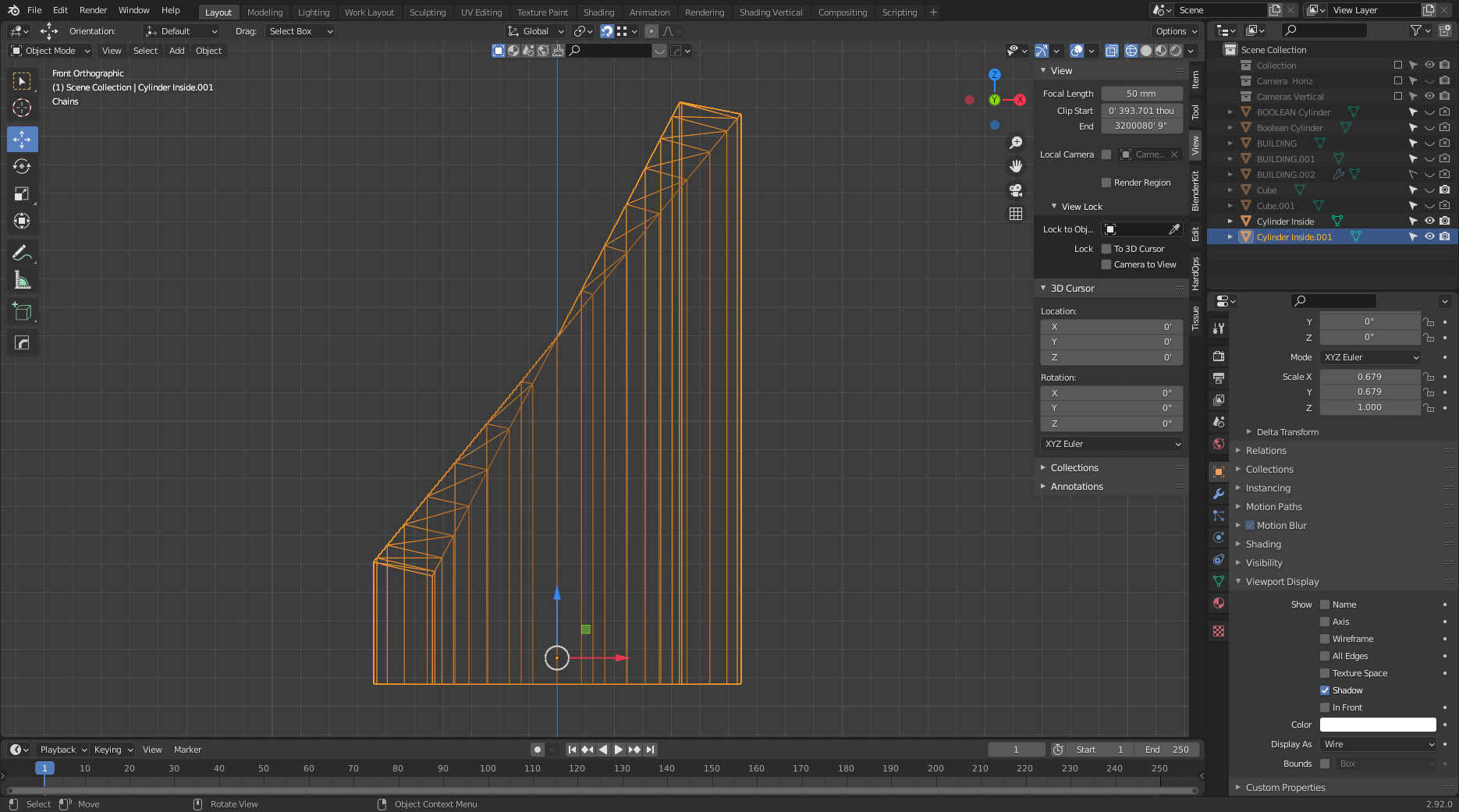
Task: Enable Camera to View lock checkbox
Action: (x=1106, y=264)
